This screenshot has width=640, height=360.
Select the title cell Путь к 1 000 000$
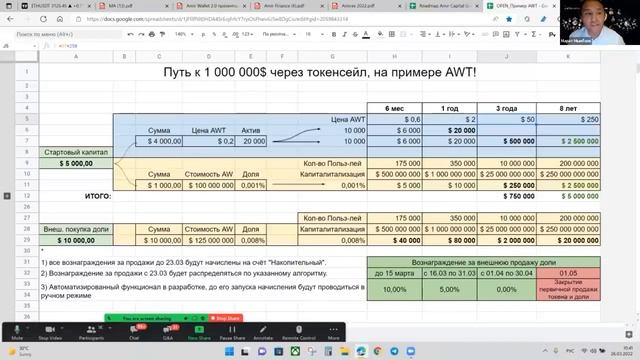pos(320,72)
